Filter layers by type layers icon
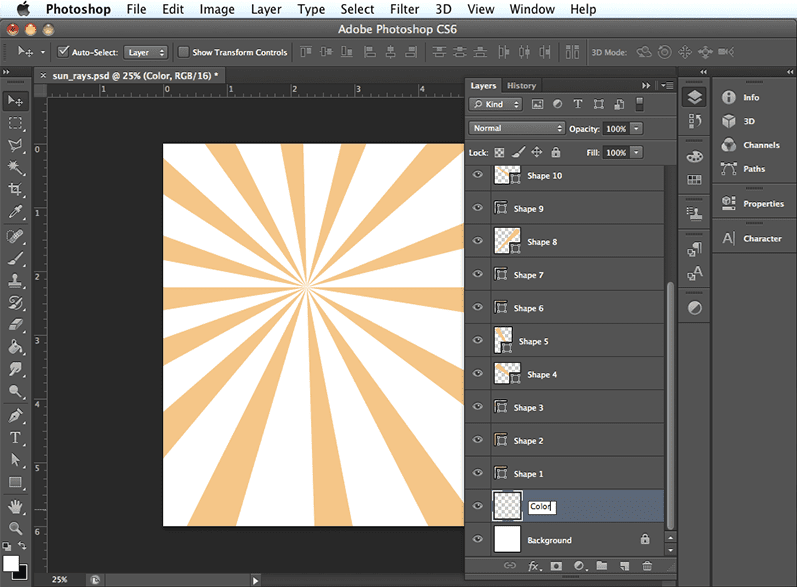This screenshot has width=797, height=587. point(578,104)
